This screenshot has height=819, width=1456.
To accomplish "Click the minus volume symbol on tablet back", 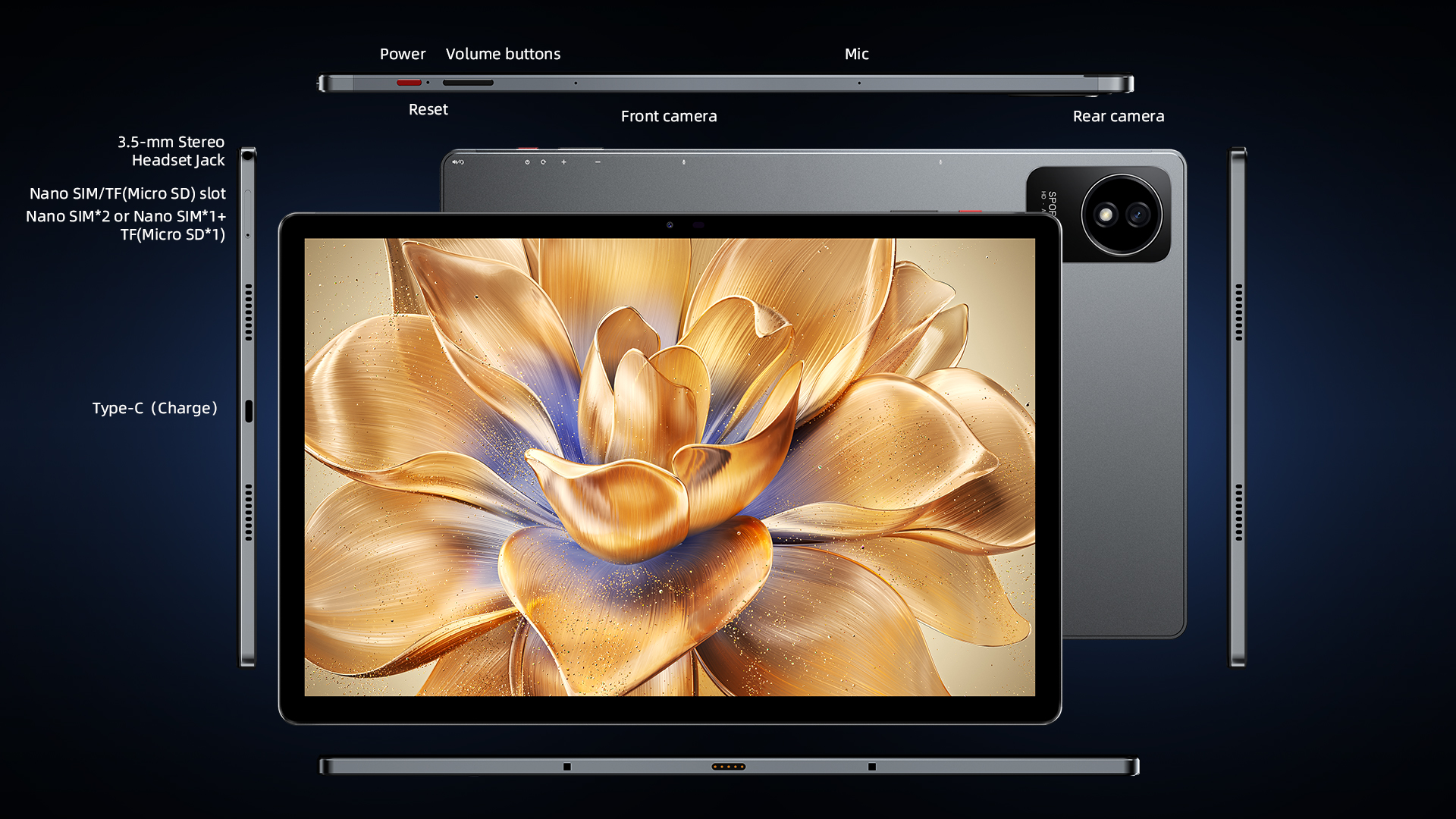I will (598, 162).
